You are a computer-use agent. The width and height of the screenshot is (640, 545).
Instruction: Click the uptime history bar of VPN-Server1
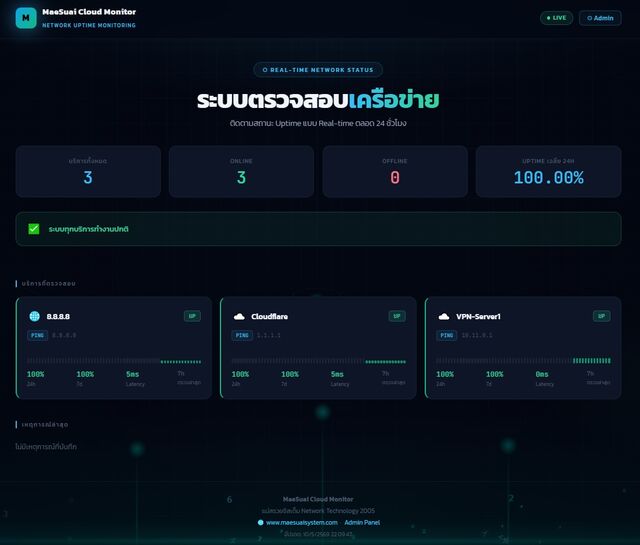click(523, 361)
